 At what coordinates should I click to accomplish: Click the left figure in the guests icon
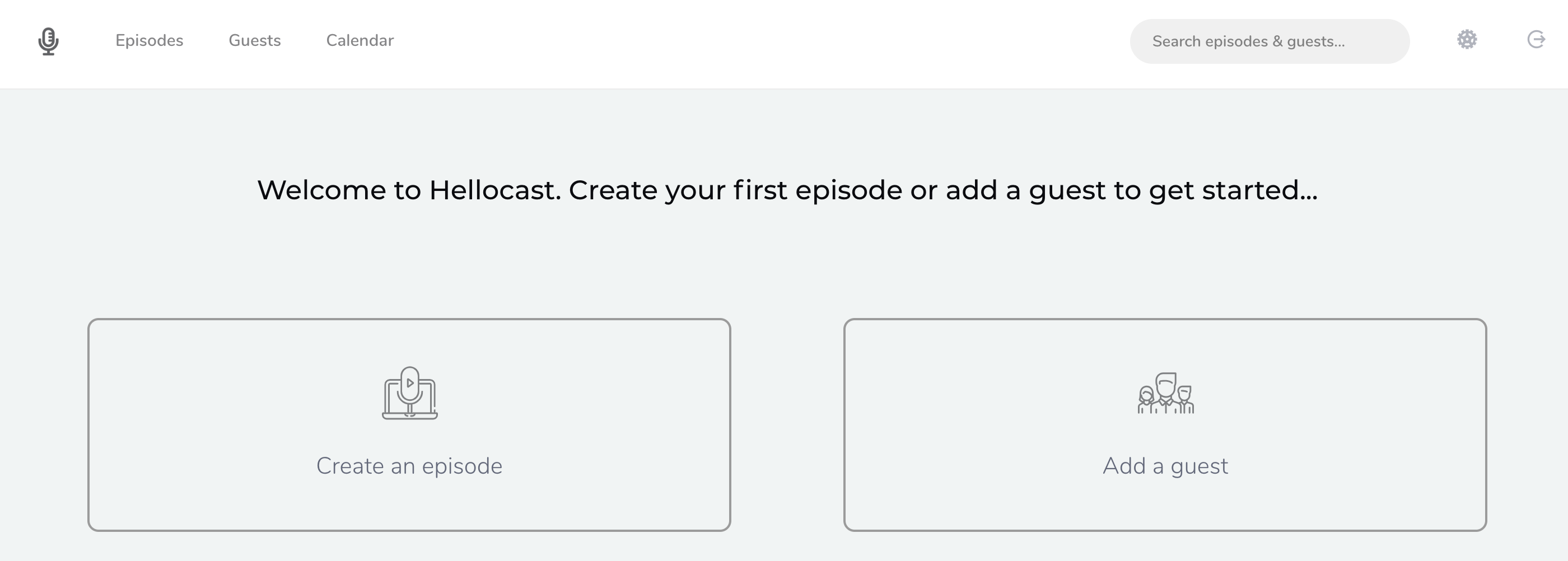tap(1146, 400)
